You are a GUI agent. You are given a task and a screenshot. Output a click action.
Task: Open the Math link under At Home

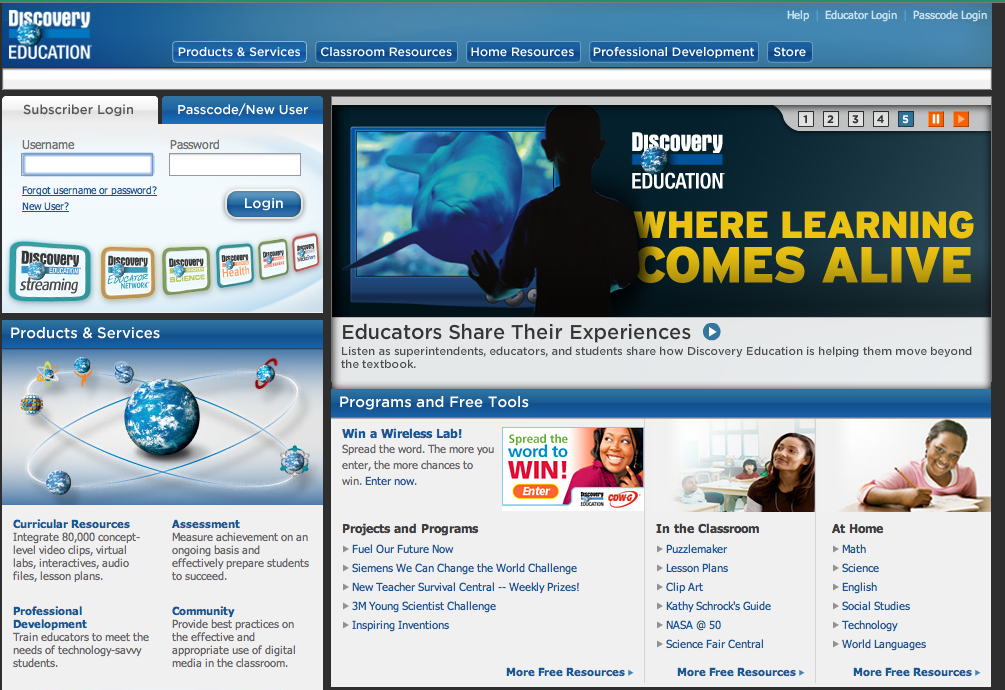pos(854,549)
